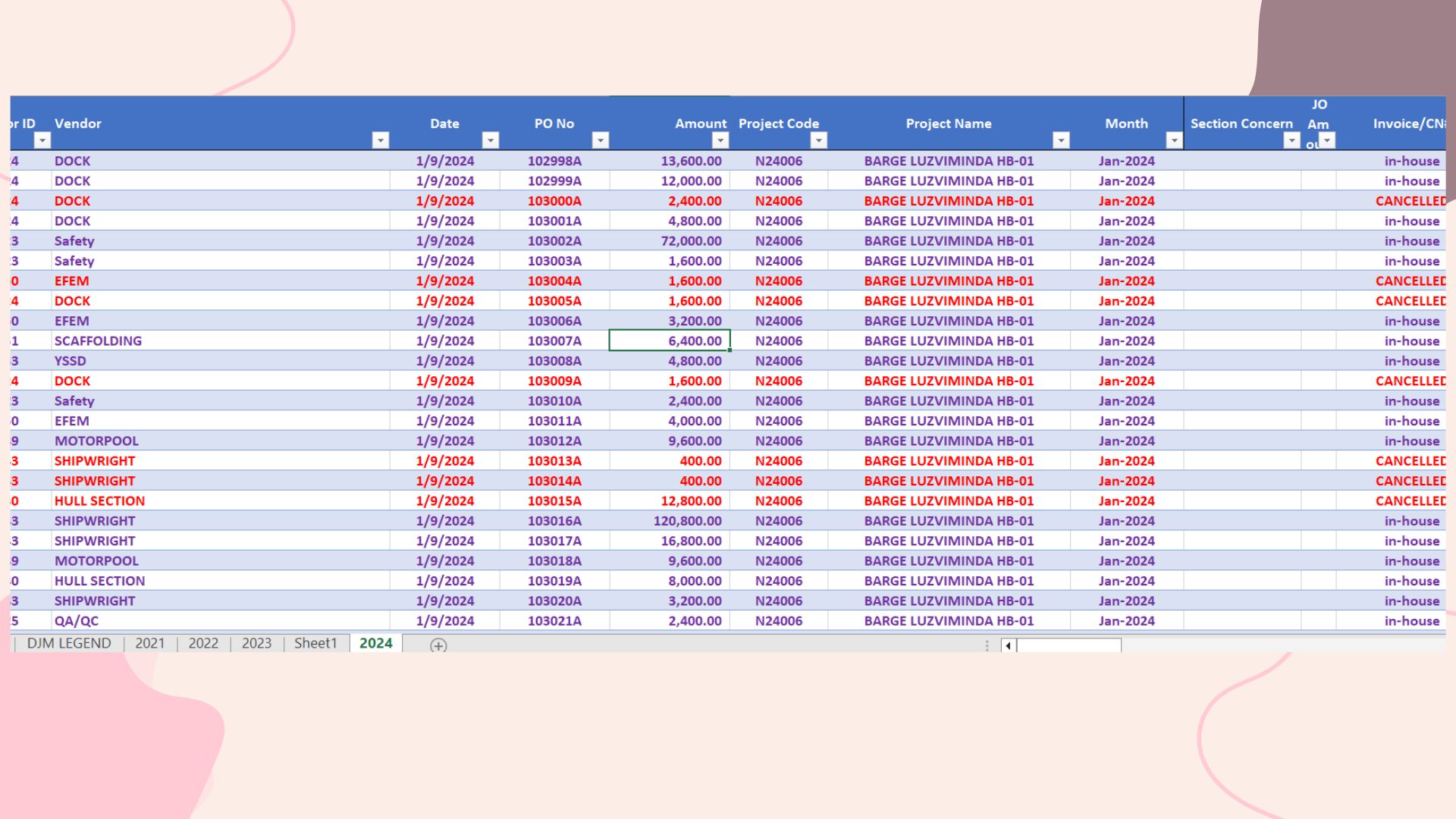The width and height of the screenshot is (1456, 819).
Task: Open the Sheet1 tab
Action: [x=315, y=643]
